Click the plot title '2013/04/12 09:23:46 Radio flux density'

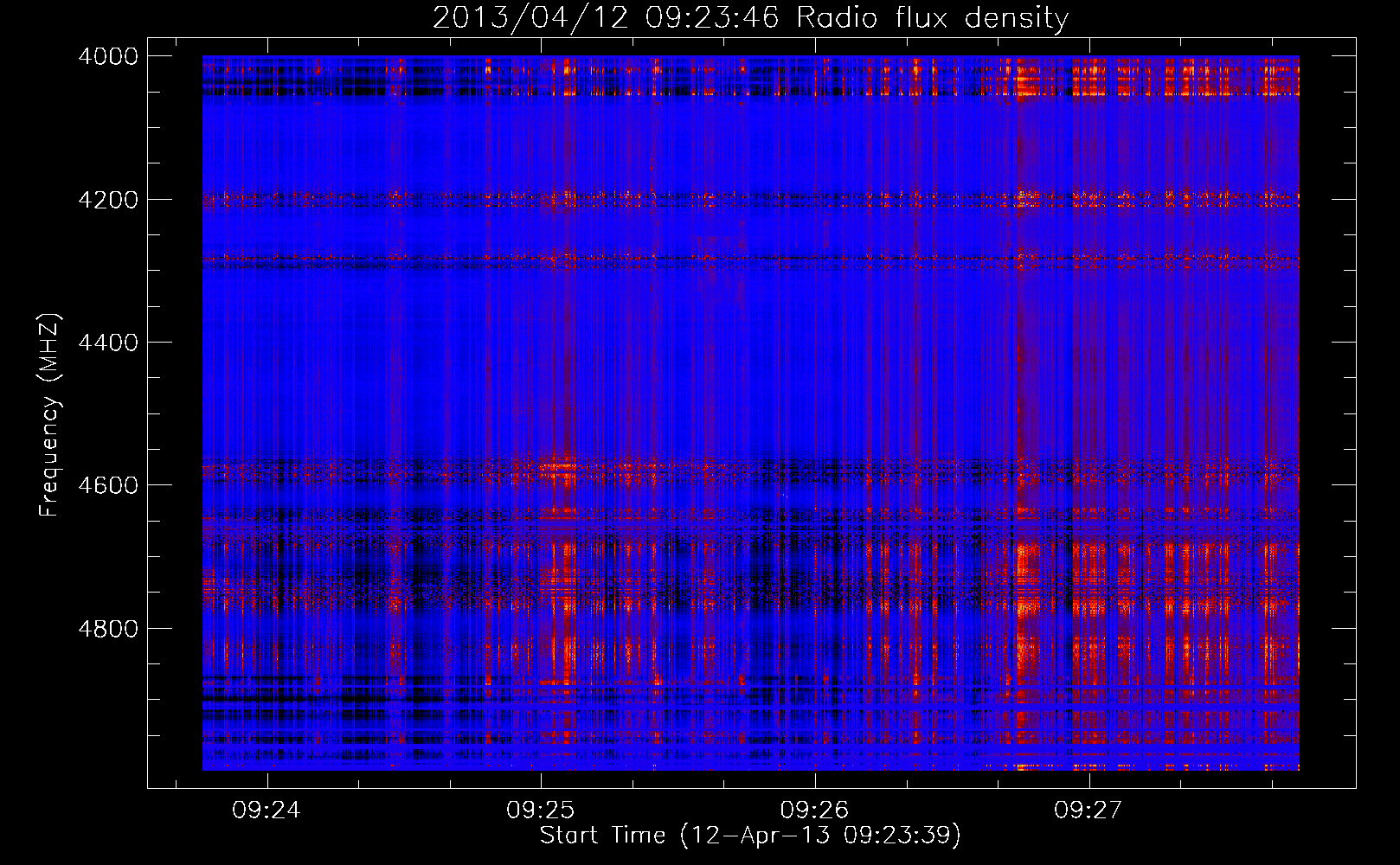pos(750,17)
